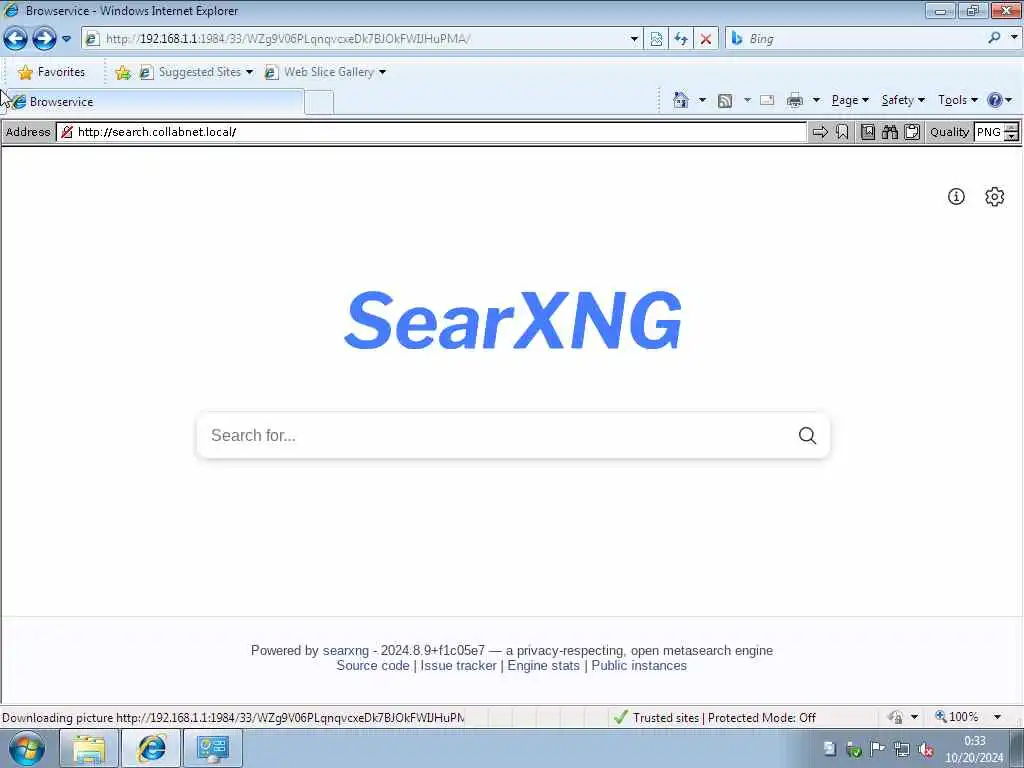The width and height of the screenshot is (1024, 768).
Task: Open the Engine stats link
Action: pos(543,665)
